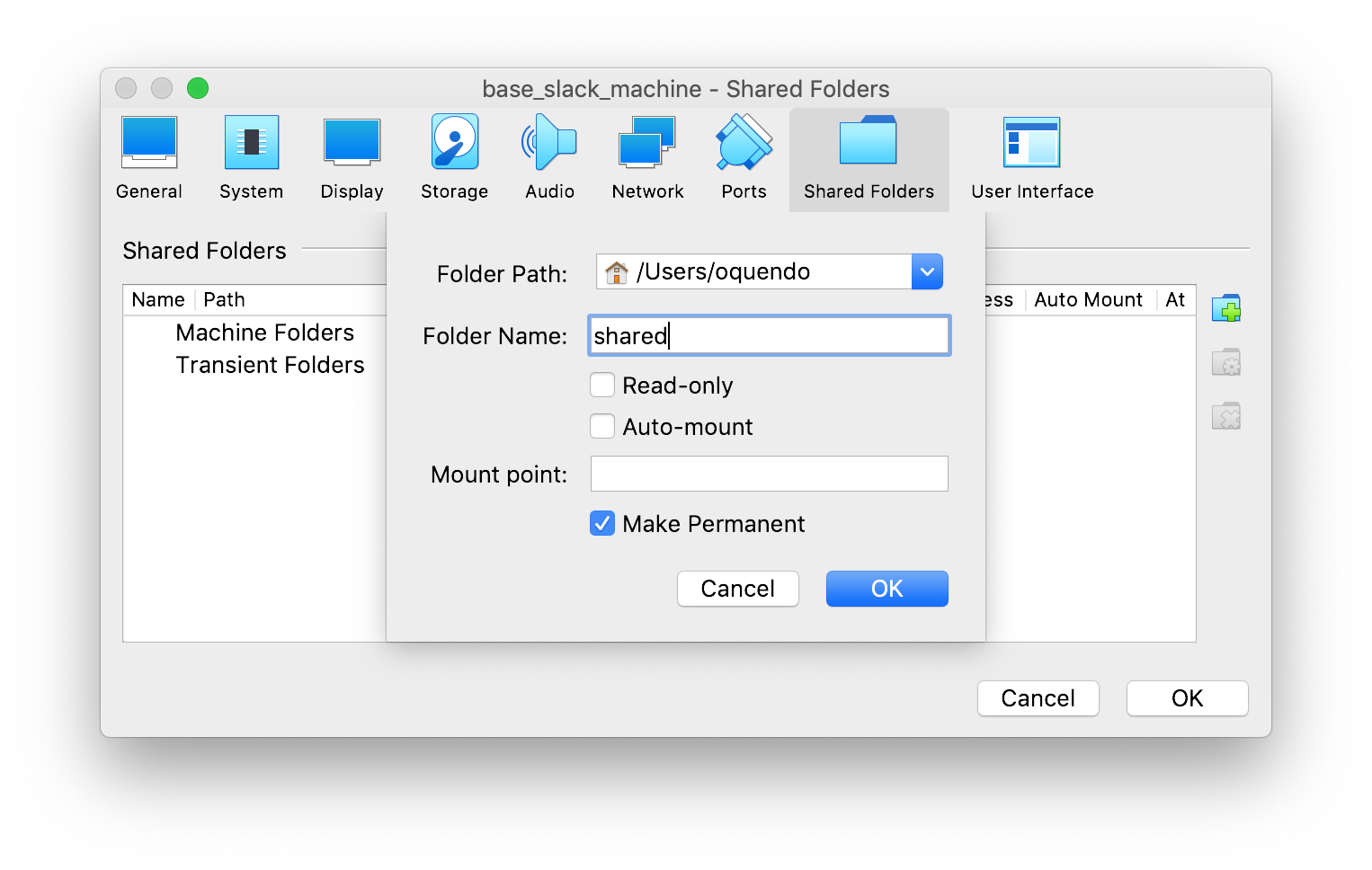The image size is (1372, 870).
Task: Expand the Folder Path dropdown arrow
Action: pos(927,271)
